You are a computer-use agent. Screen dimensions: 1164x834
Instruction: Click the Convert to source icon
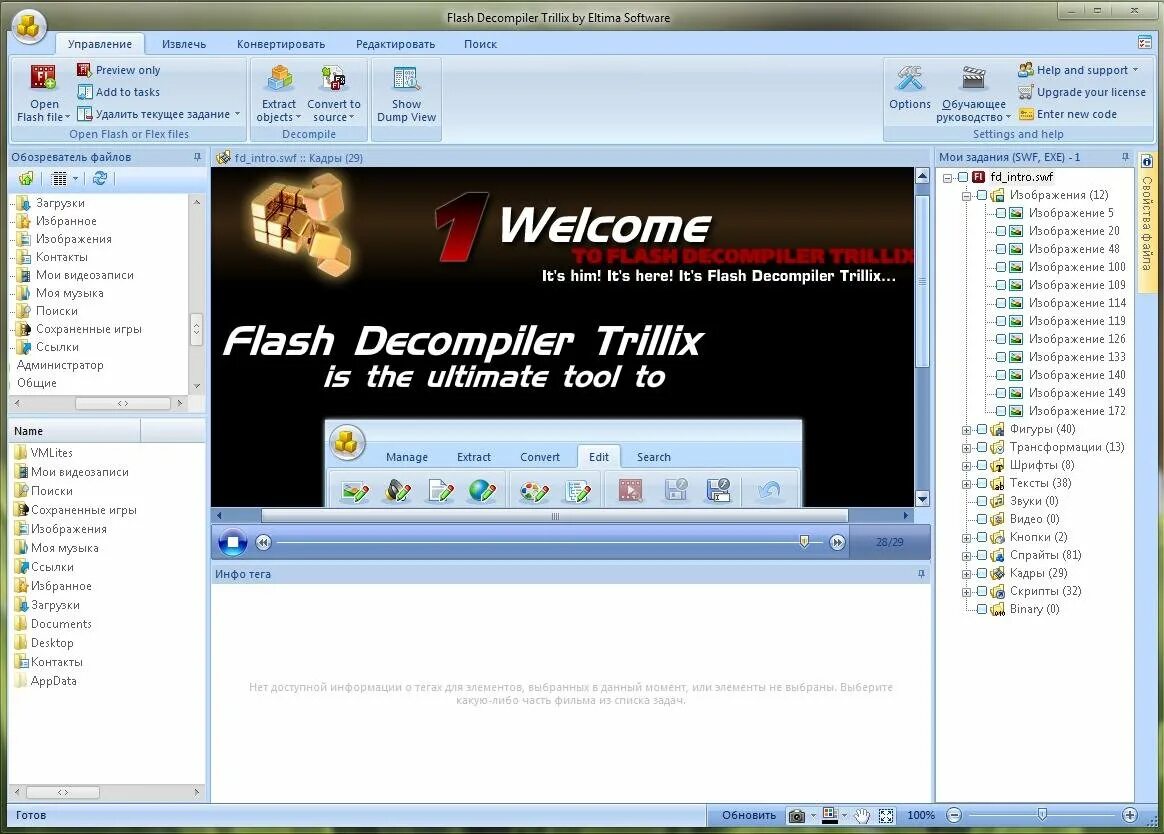[x=333, y=79]
